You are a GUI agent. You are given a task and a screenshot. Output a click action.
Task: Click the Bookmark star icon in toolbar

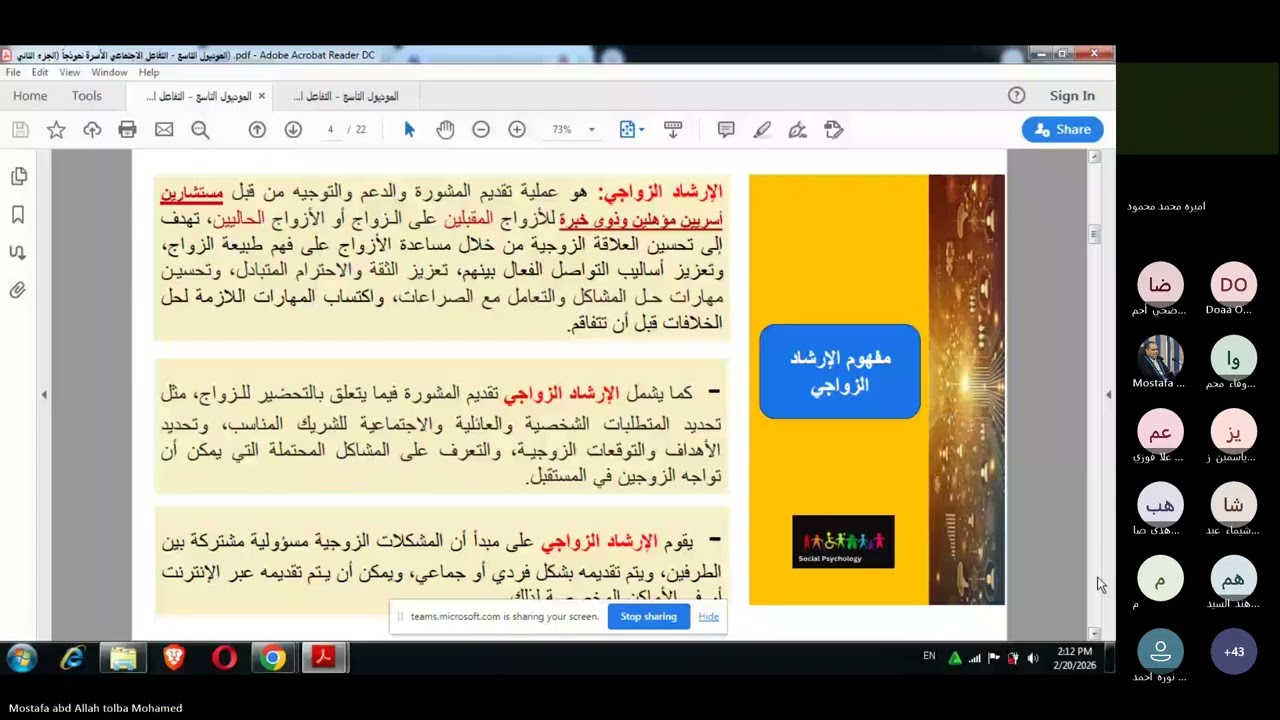coord(56,130)
